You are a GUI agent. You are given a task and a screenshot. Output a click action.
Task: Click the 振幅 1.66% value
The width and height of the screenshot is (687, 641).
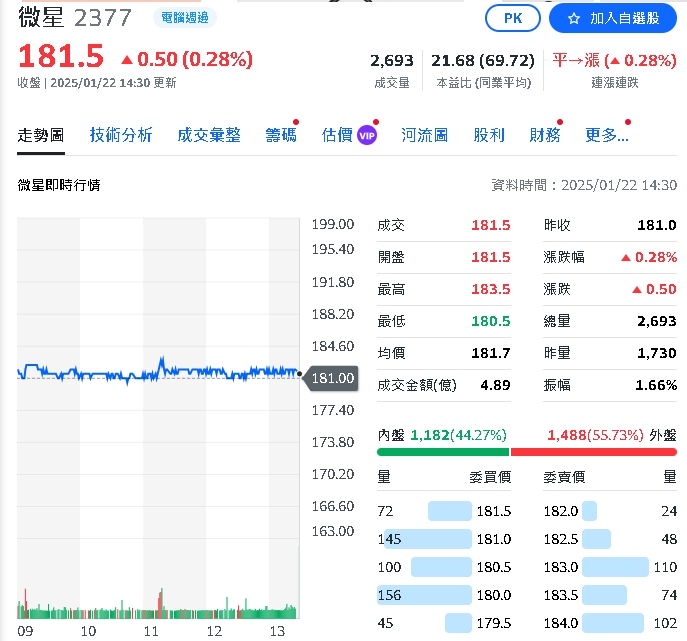pos(656,385)
